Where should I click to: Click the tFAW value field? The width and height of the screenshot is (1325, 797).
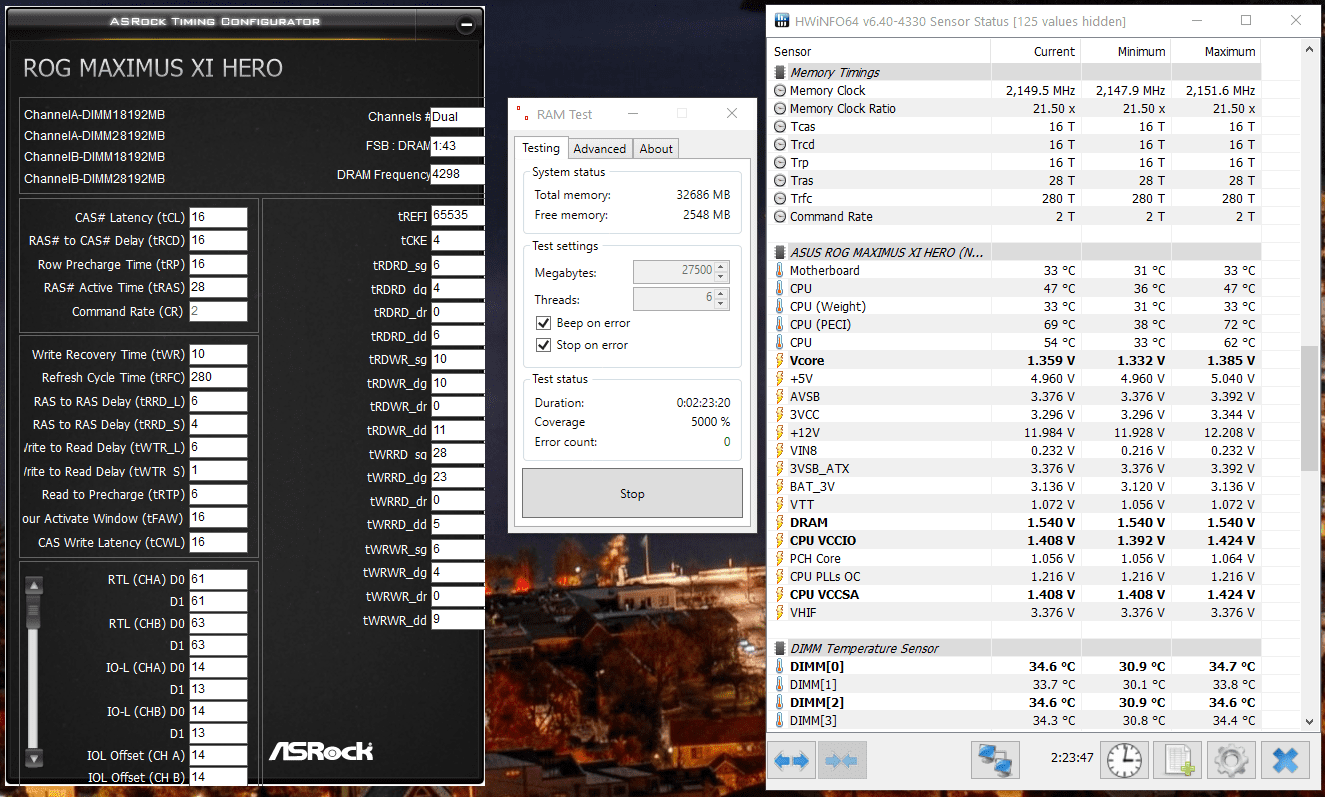click(x=218, y=518)
